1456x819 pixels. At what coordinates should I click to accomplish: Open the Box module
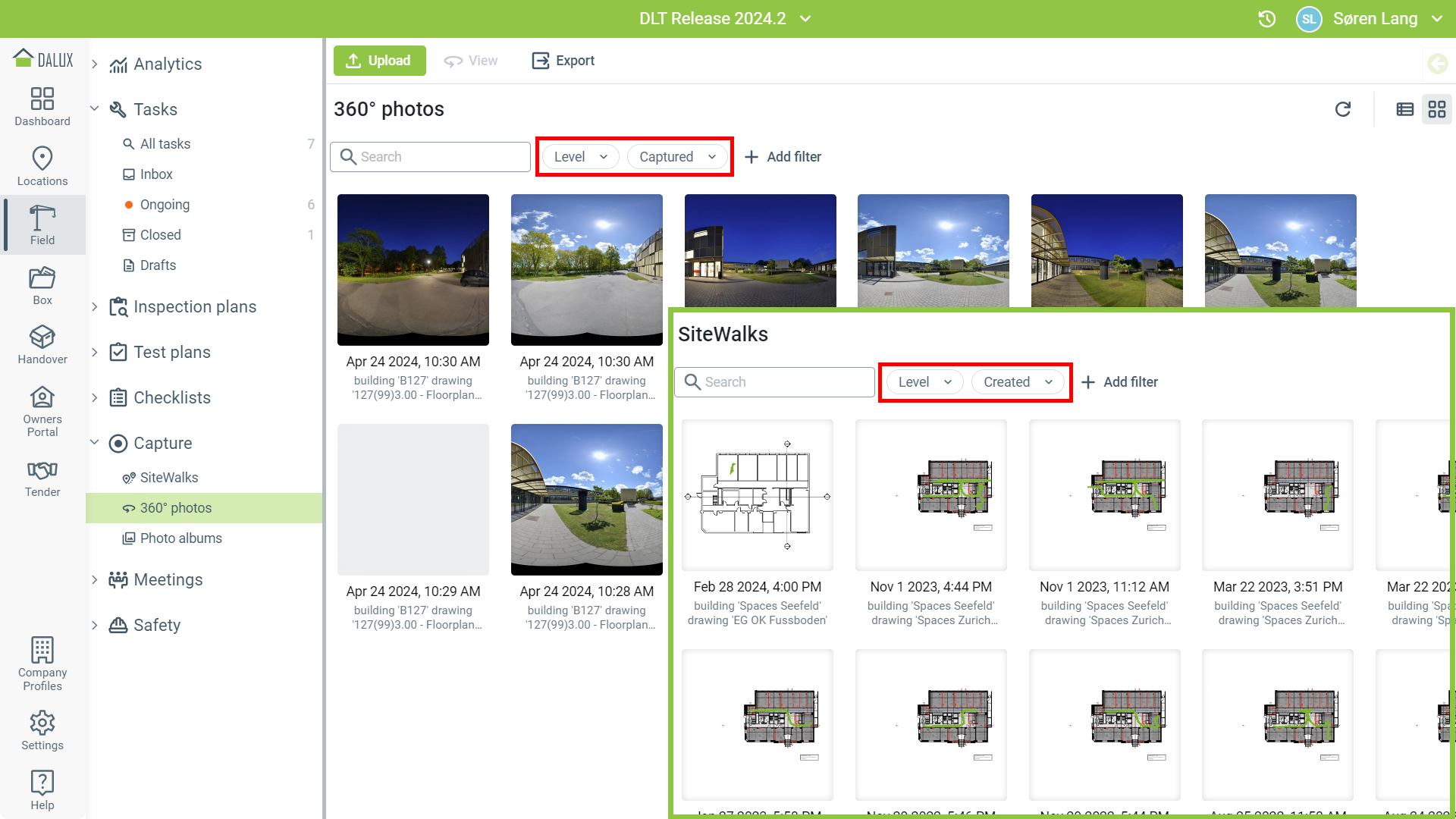(42, 286)
